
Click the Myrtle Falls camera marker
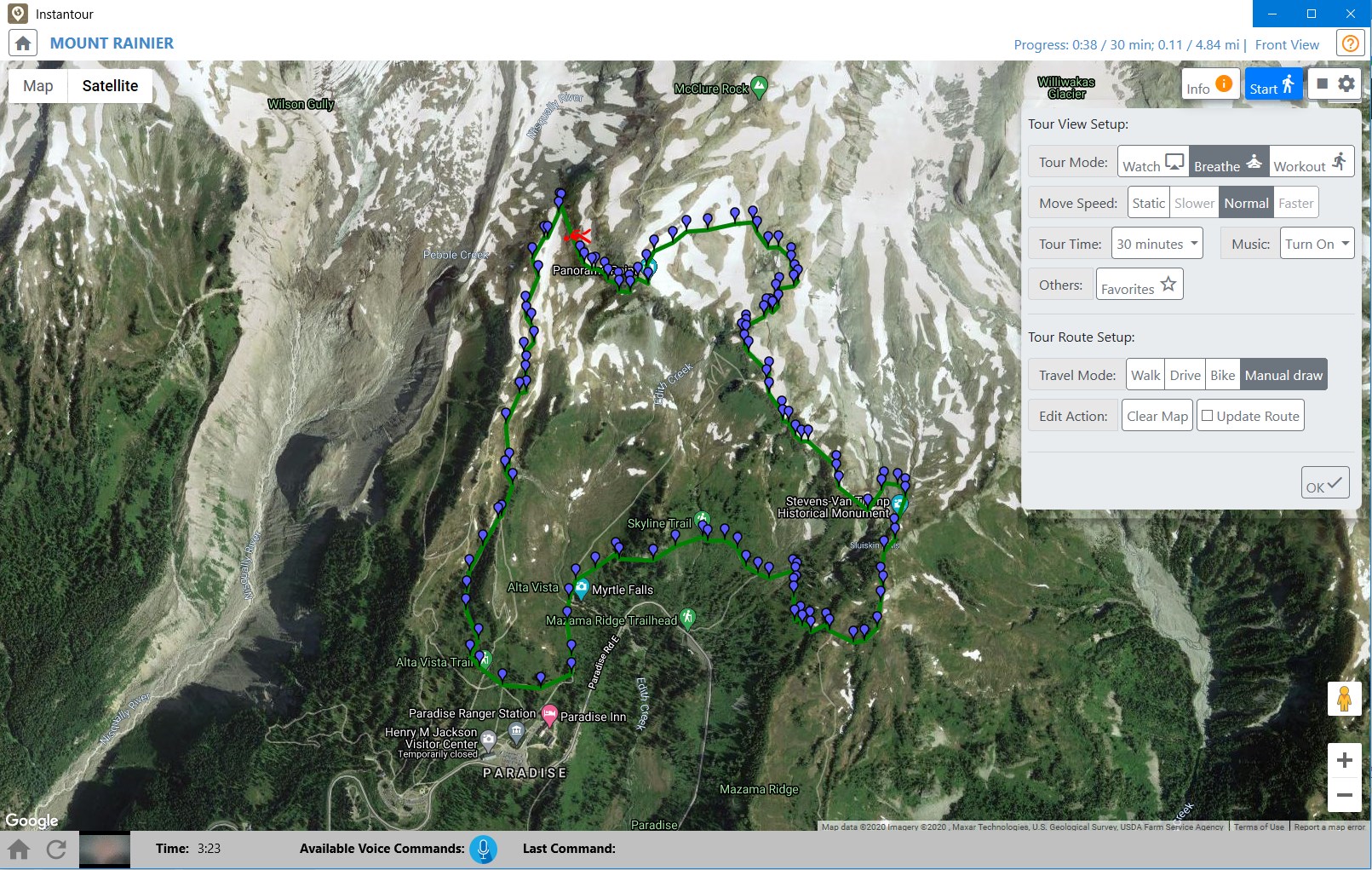(582, 588)
